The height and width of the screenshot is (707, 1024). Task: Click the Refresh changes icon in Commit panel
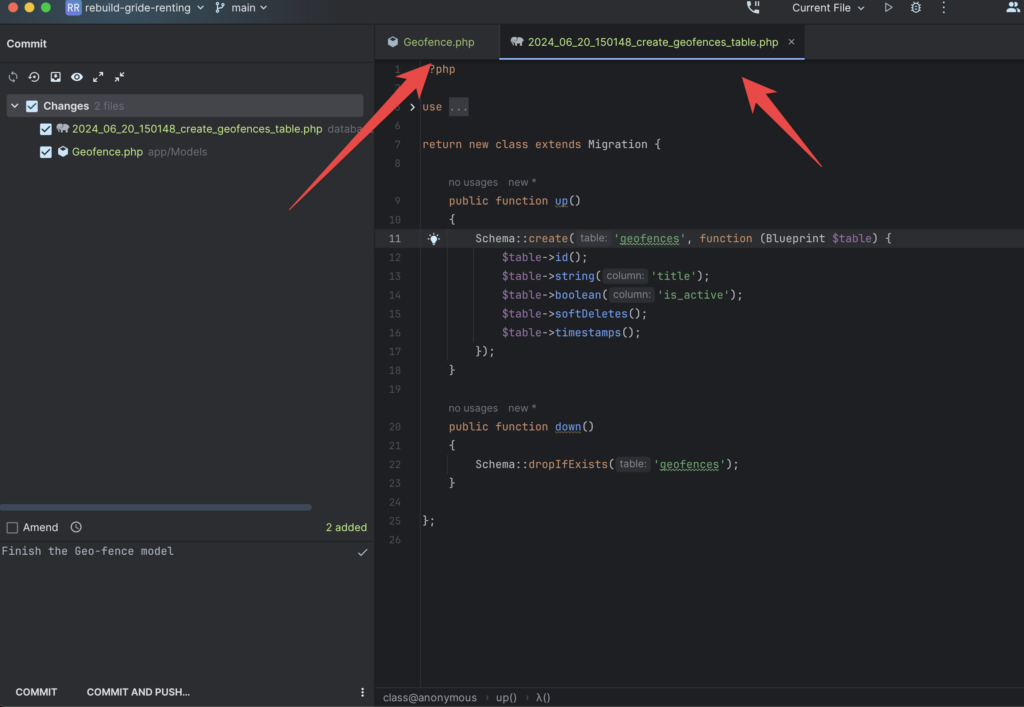[13, 77]
